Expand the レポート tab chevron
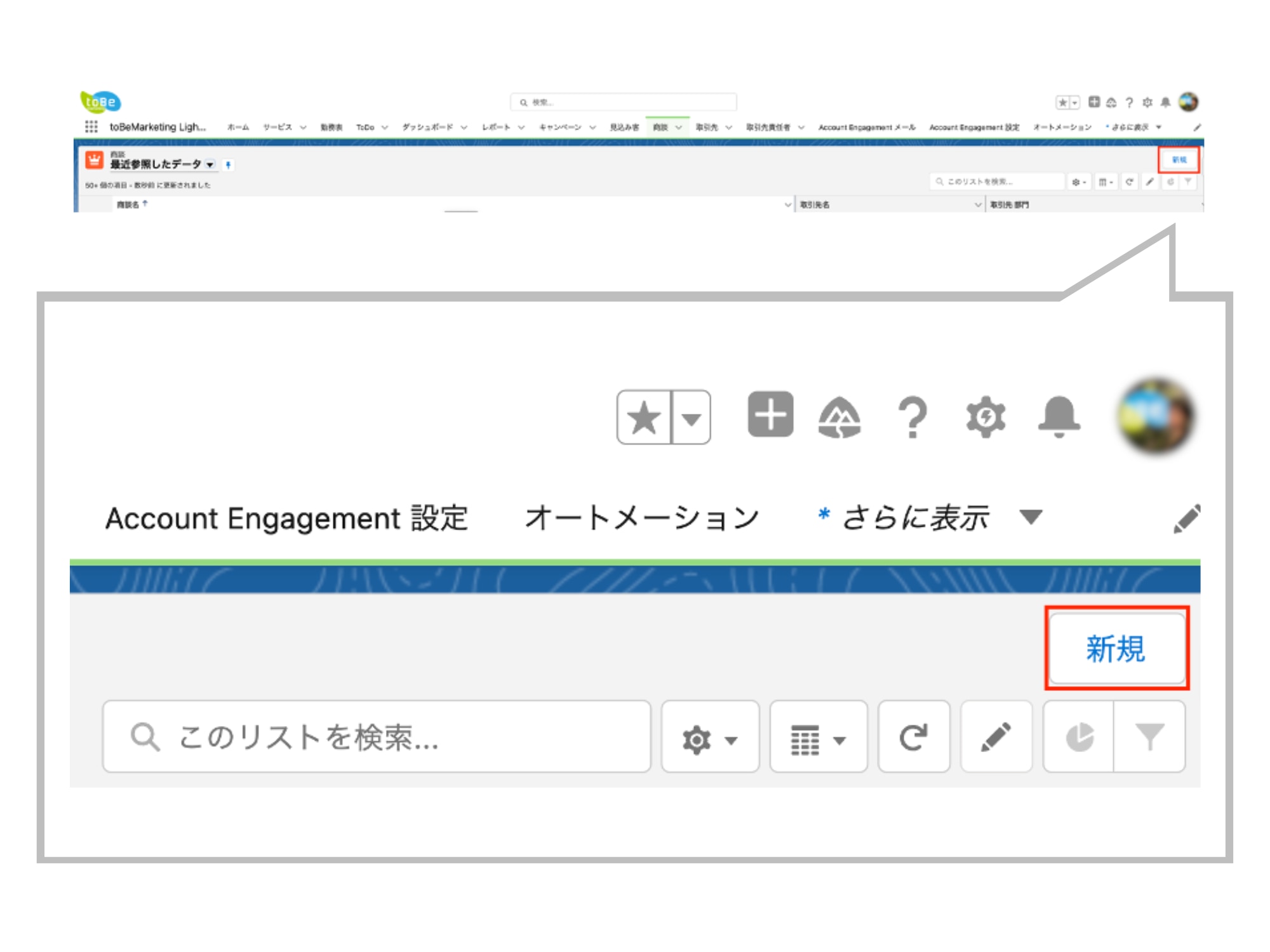 pos(521,128)
